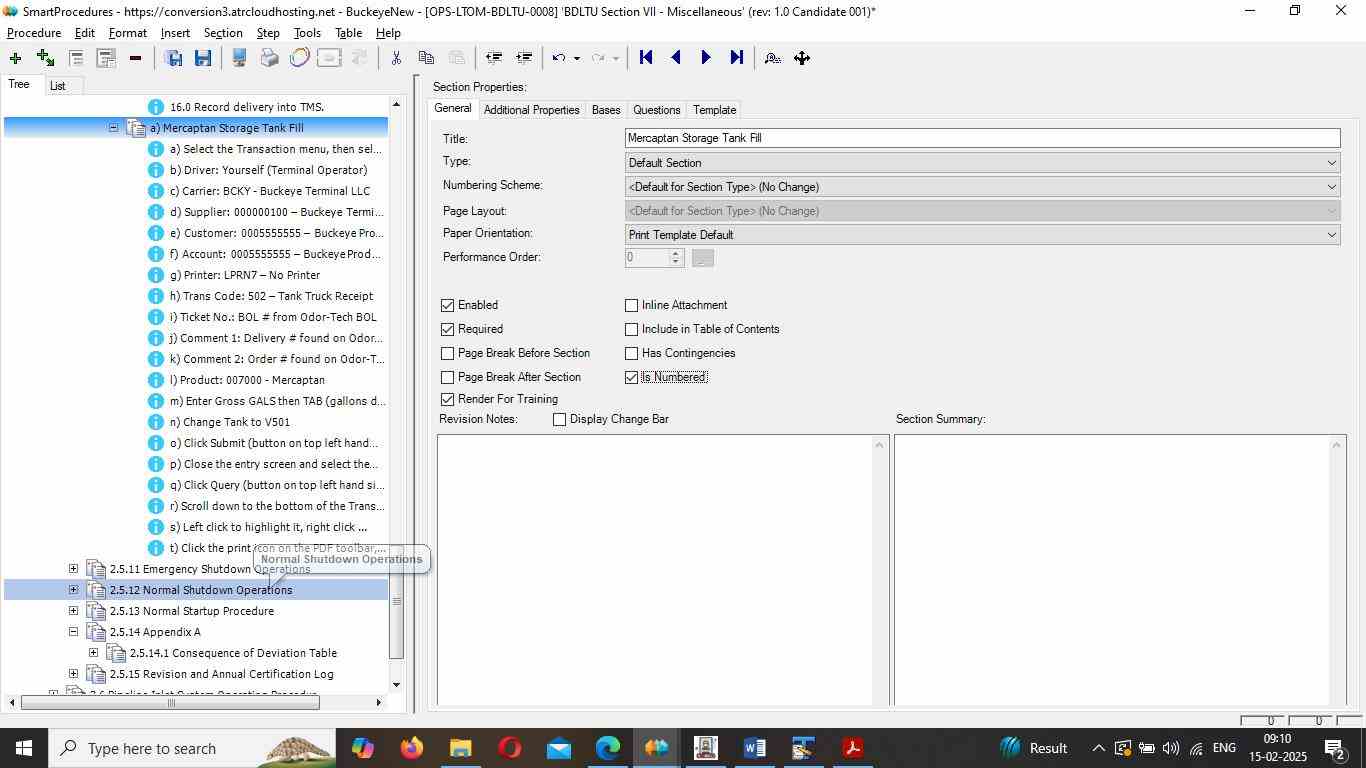Increase Performance Order spinner value
Image resolution: width=1366 pixels, height=768 pixels.
[x=676, y=253]
